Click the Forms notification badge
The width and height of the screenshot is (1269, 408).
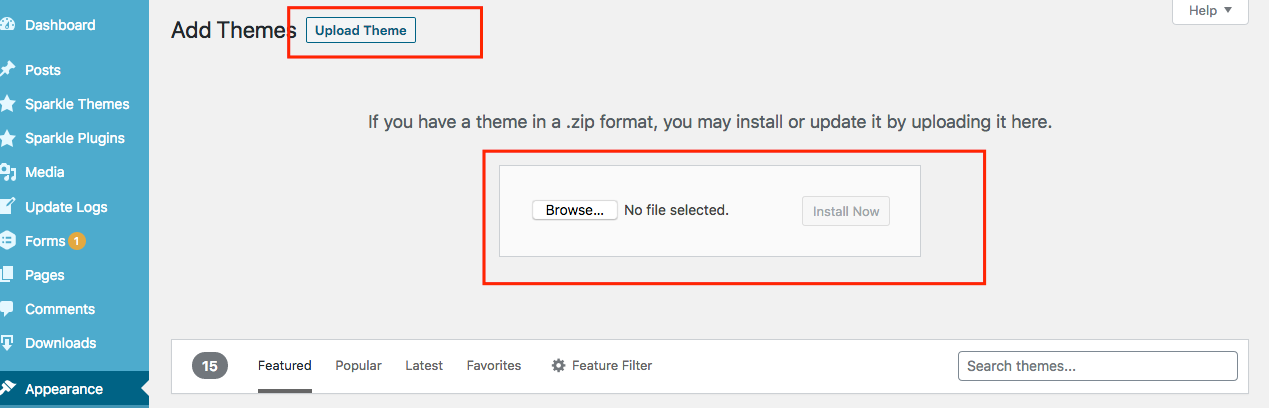[77, 241]
